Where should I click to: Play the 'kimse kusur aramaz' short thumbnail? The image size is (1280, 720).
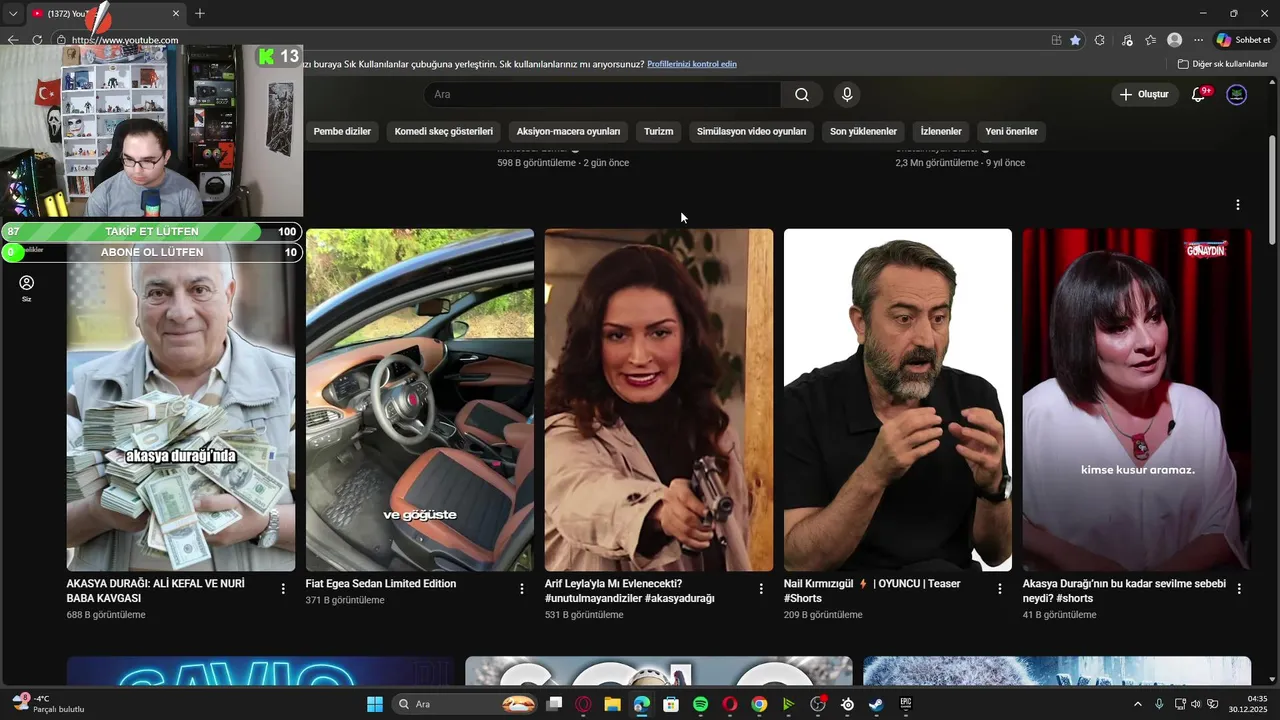(1137, 400)
